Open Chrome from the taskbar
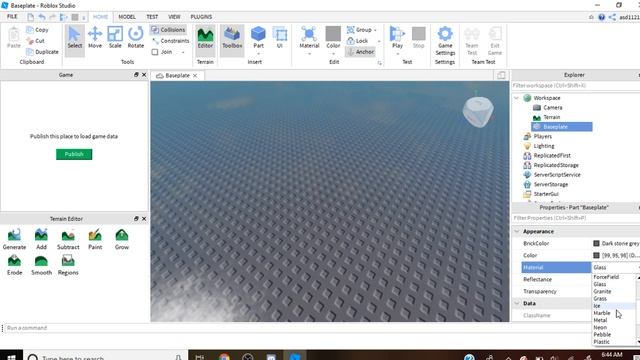 click(x=224, y=357)
